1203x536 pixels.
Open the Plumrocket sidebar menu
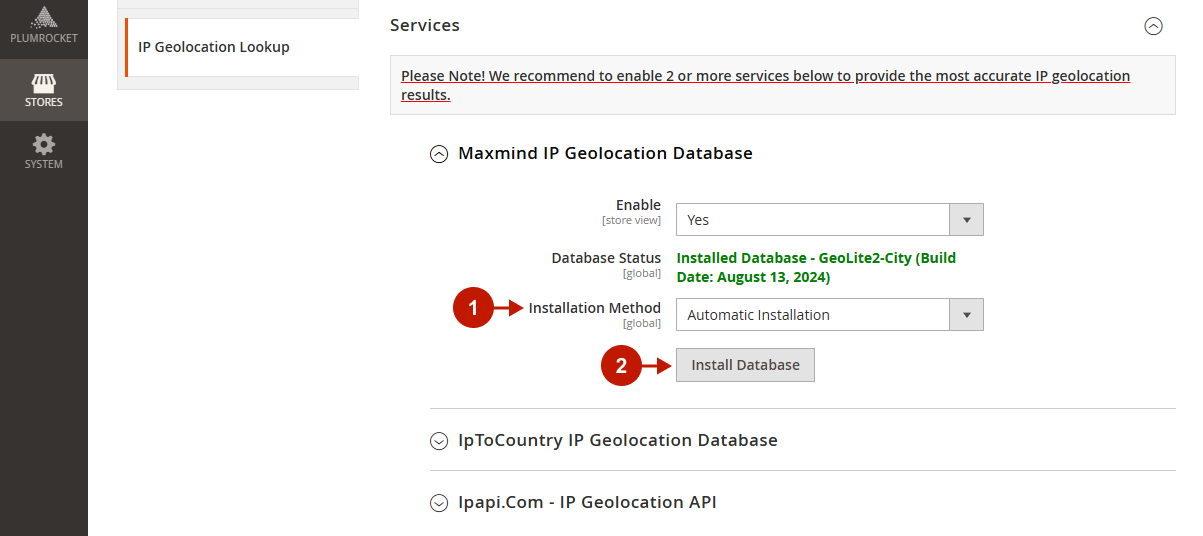click(x=43, y=28)
